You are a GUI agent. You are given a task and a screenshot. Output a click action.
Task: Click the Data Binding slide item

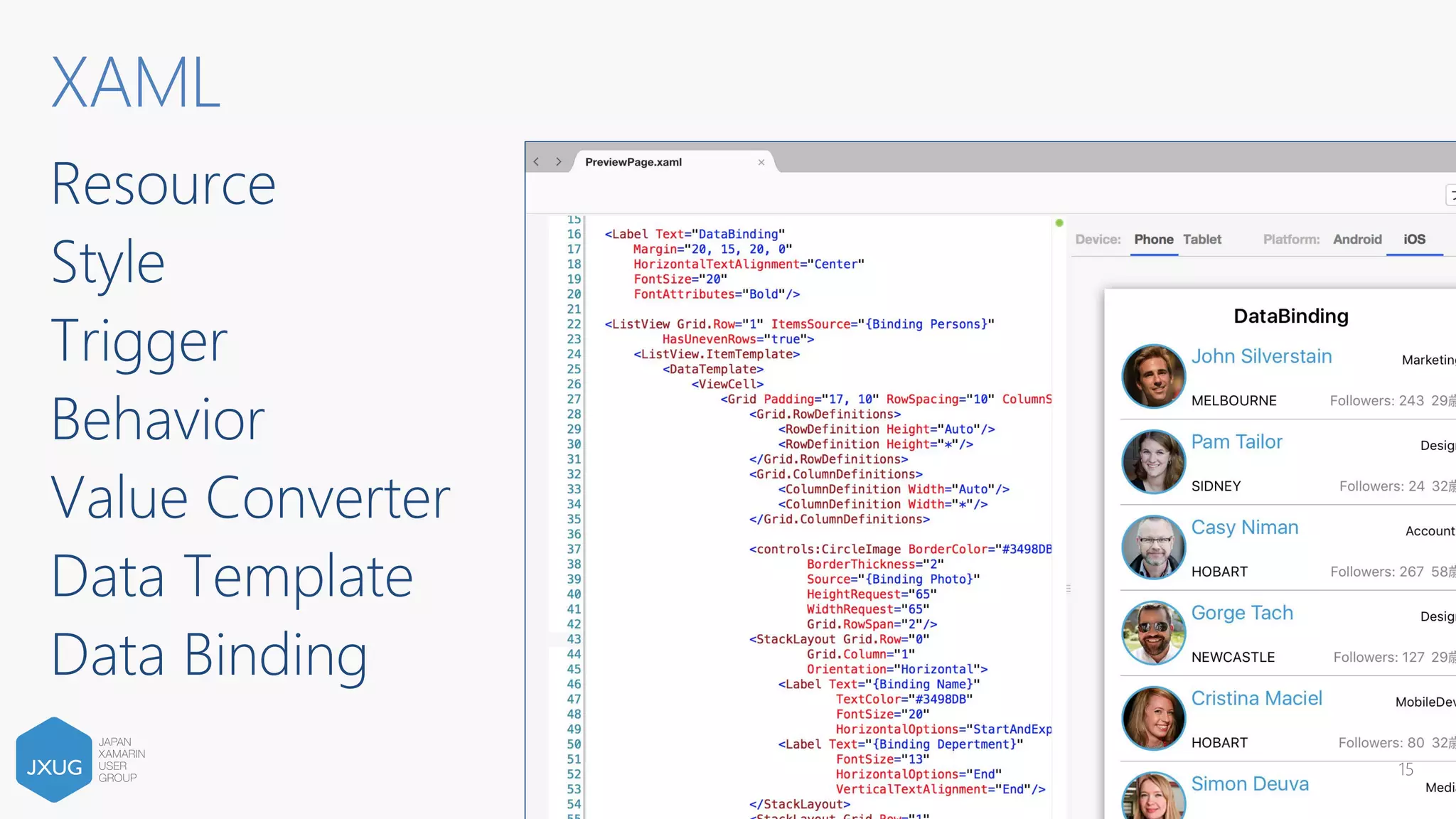point(210,657)
